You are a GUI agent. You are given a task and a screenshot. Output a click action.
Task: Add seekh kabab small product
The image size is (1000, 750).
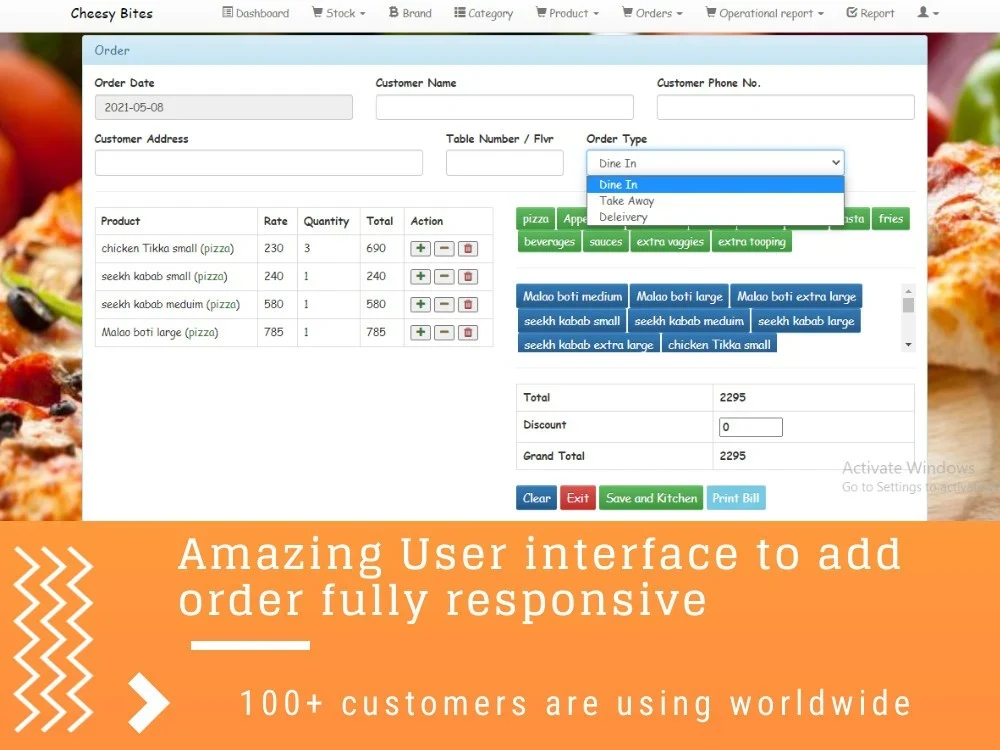click(571, 321)
